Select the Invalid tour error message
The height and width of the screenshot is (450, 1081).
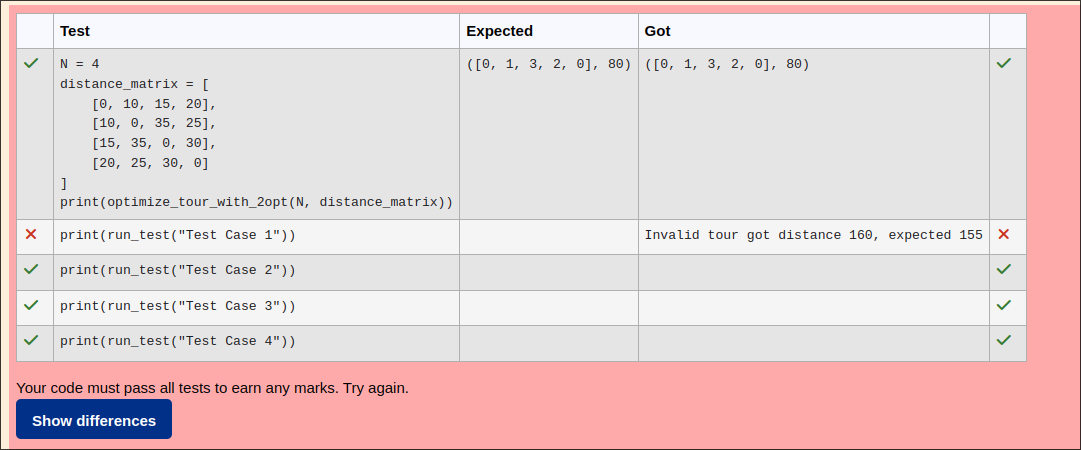pos(813,235)
